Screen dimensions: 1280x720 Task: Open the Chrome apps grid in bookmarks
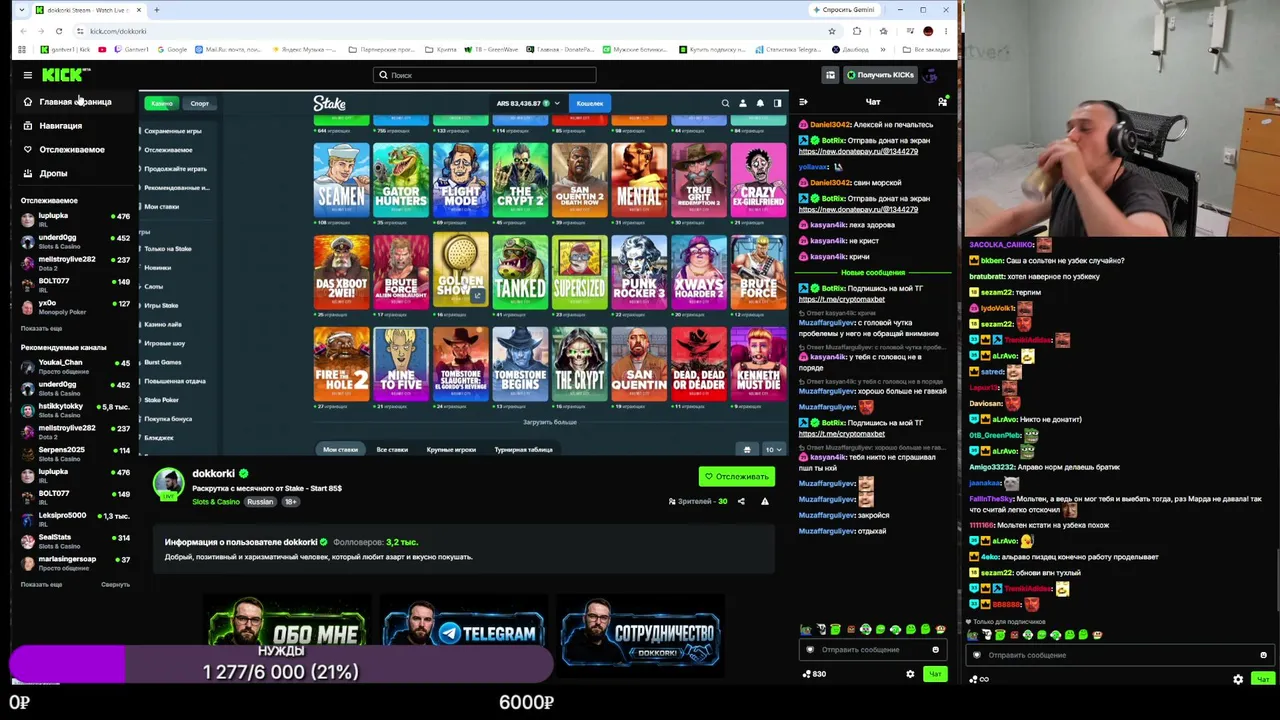[x=22, y=49]
